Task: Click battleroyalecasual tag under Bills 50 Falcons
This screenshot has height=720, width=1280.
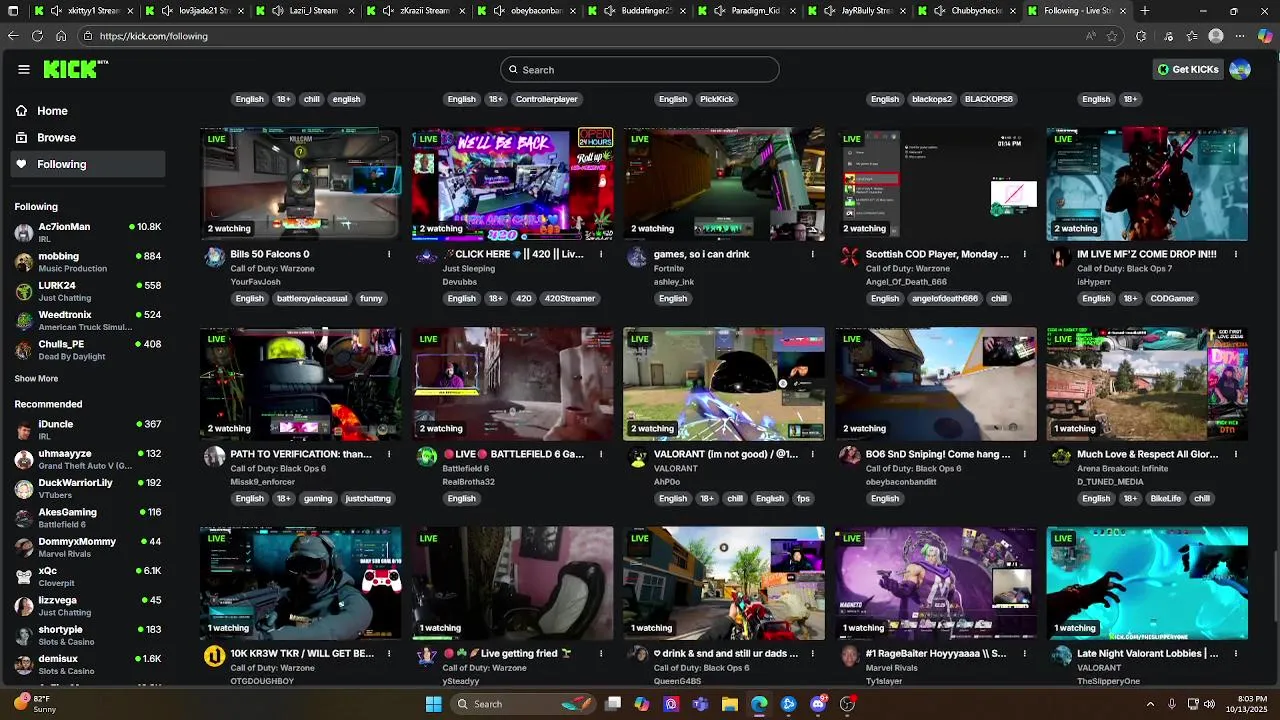Action: click(310, 299)
